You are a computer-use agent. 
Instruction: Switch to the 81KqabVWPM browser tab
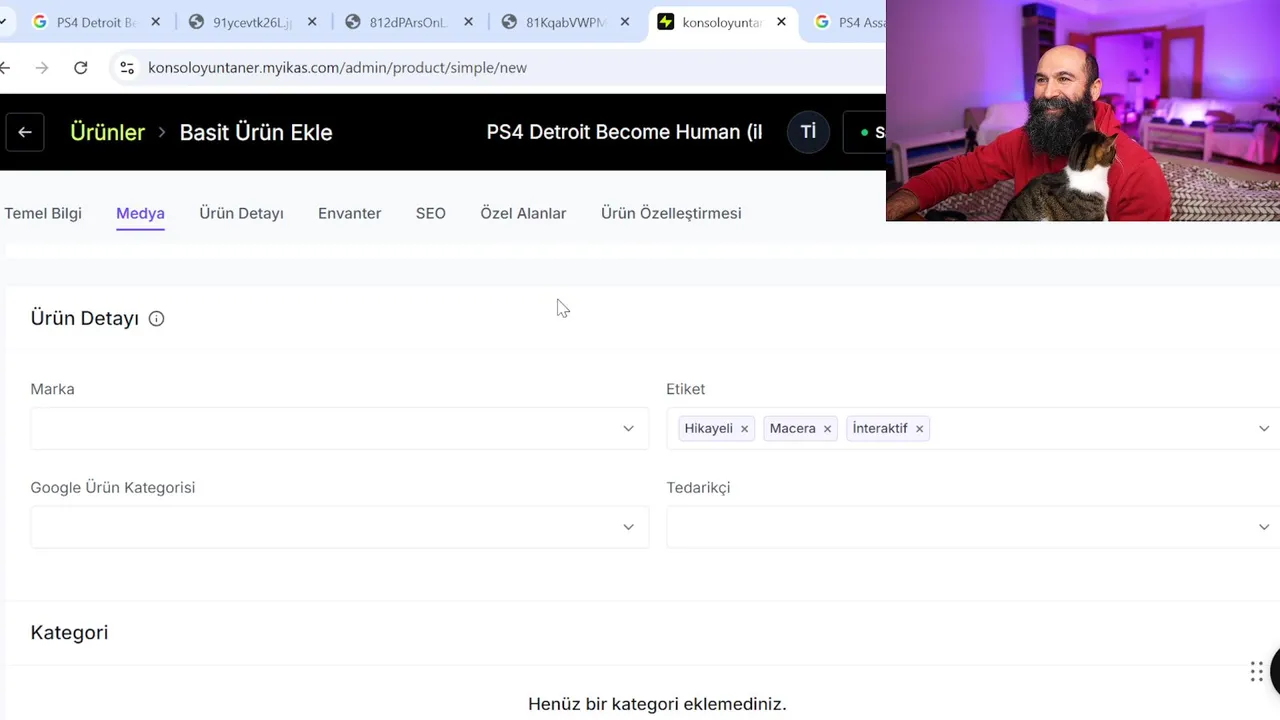point(564,22)
